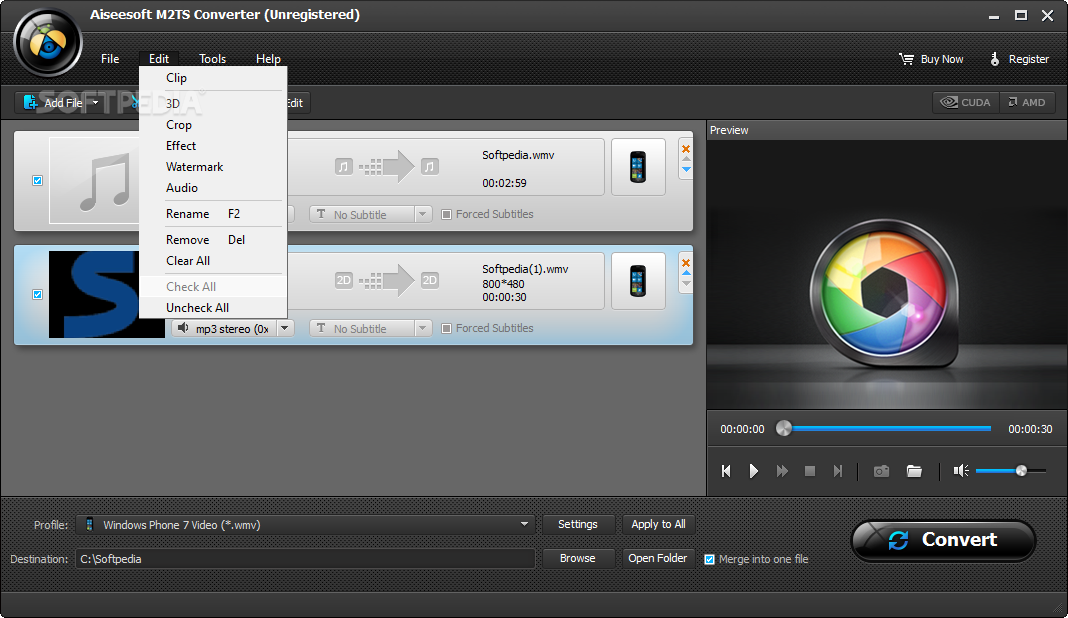
Task: Click the source audio note icon for Softpedia.wmv
Action: (x=343, y=166)
